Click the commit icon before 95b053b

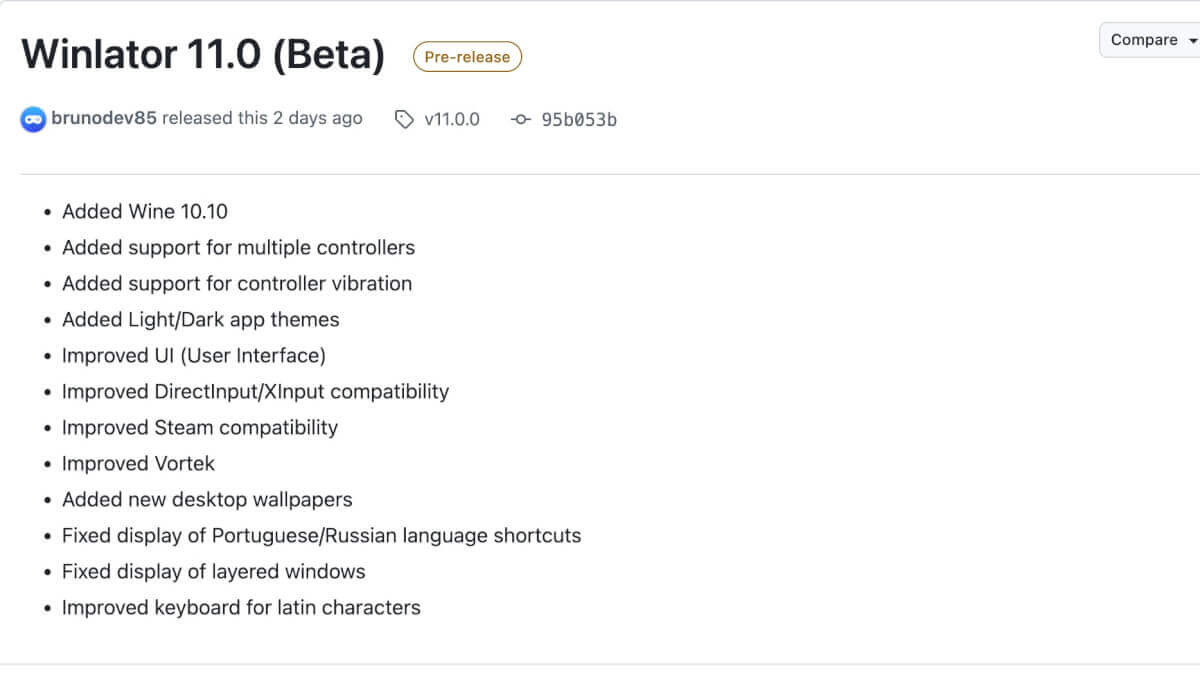point(520,120)
